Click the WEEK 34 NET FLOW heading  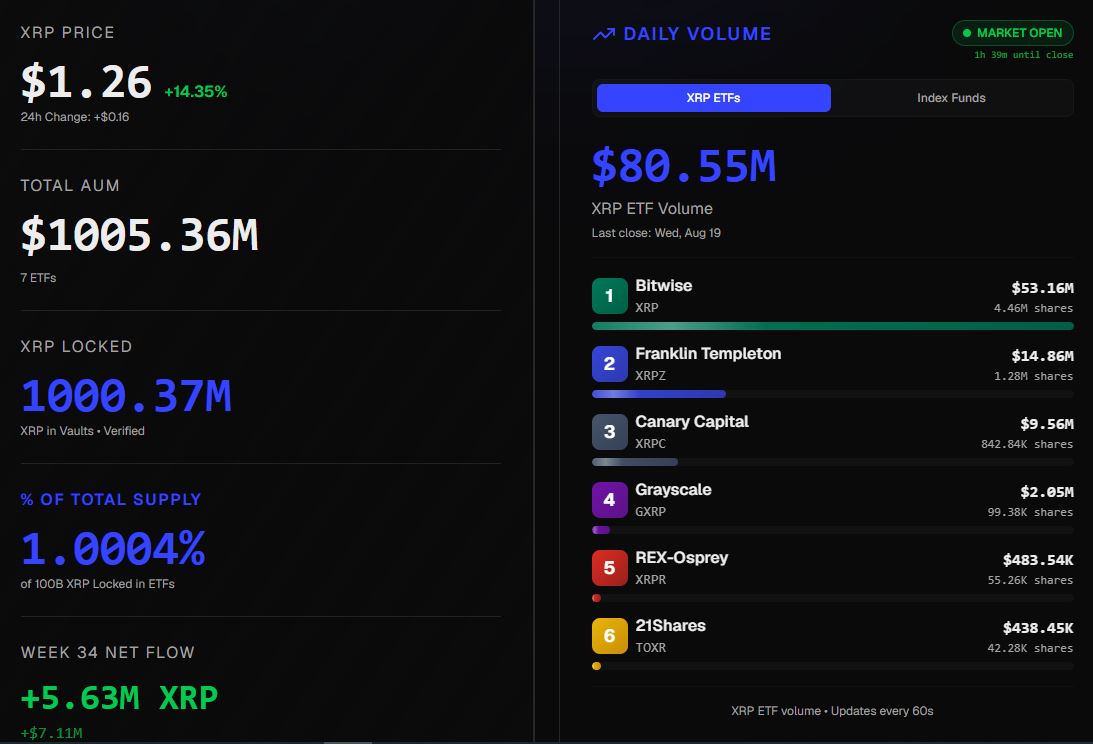pyautogui.click(x=107, y=653)
